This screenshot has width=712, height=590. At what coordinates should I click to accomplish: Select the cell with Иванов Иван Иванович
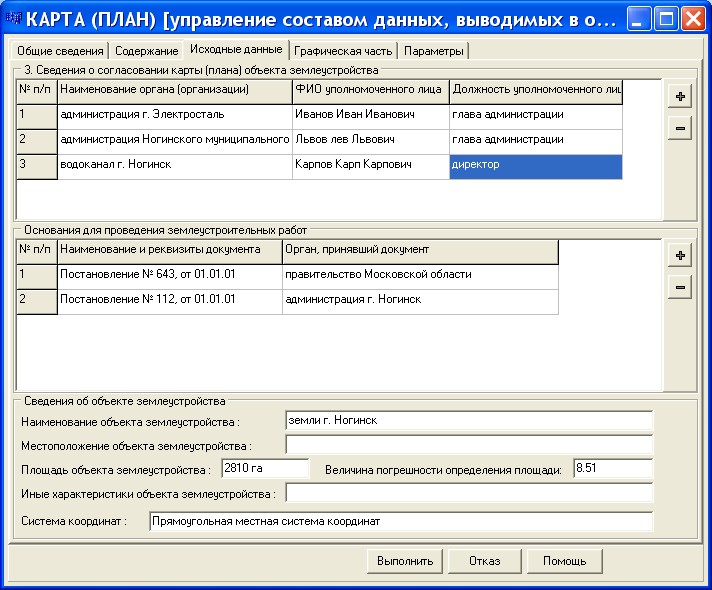tap(370, 115)
